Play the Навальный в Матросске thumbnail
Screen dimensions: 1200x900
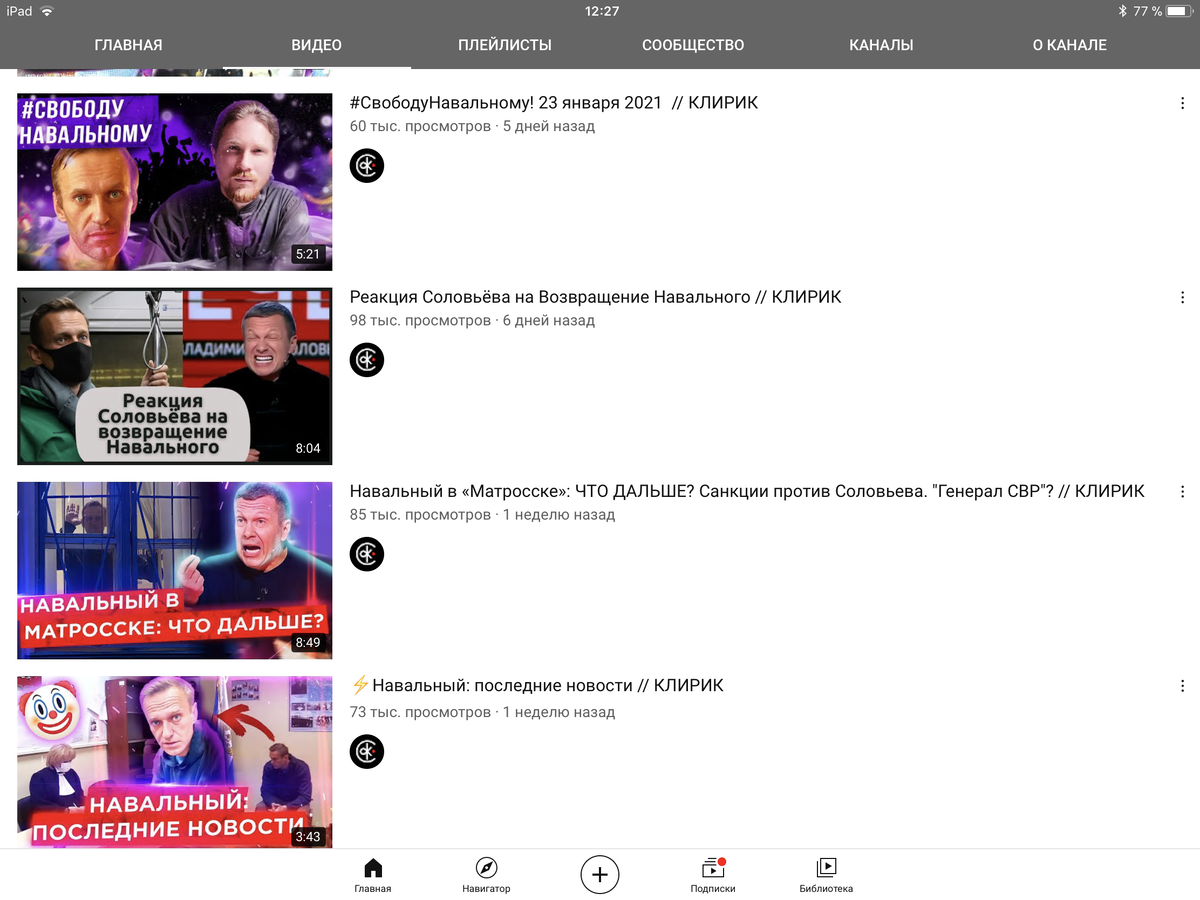[x=175, y=570]
